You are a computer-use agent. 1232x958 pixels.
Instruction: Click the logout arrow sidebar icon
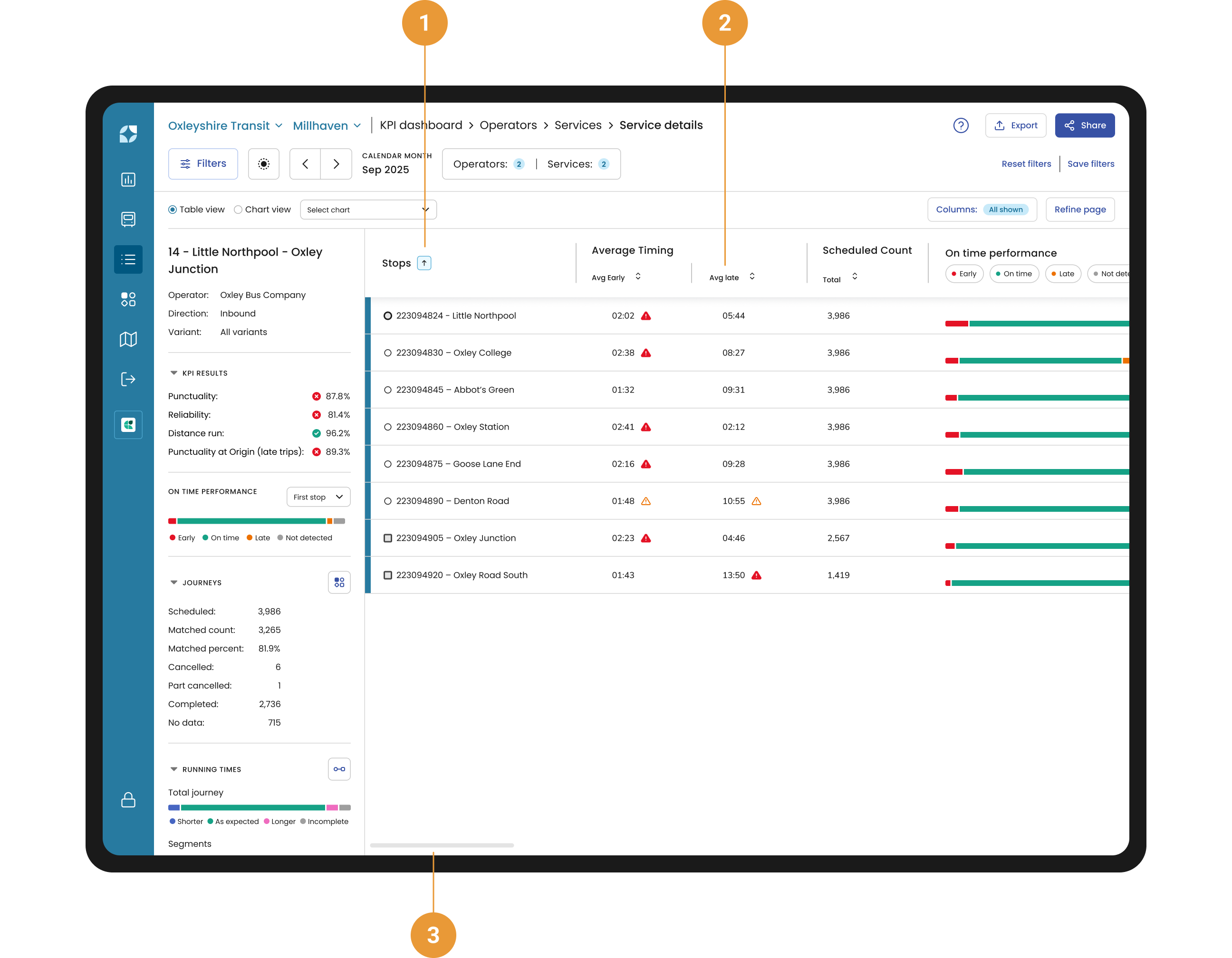pos(128,379)
